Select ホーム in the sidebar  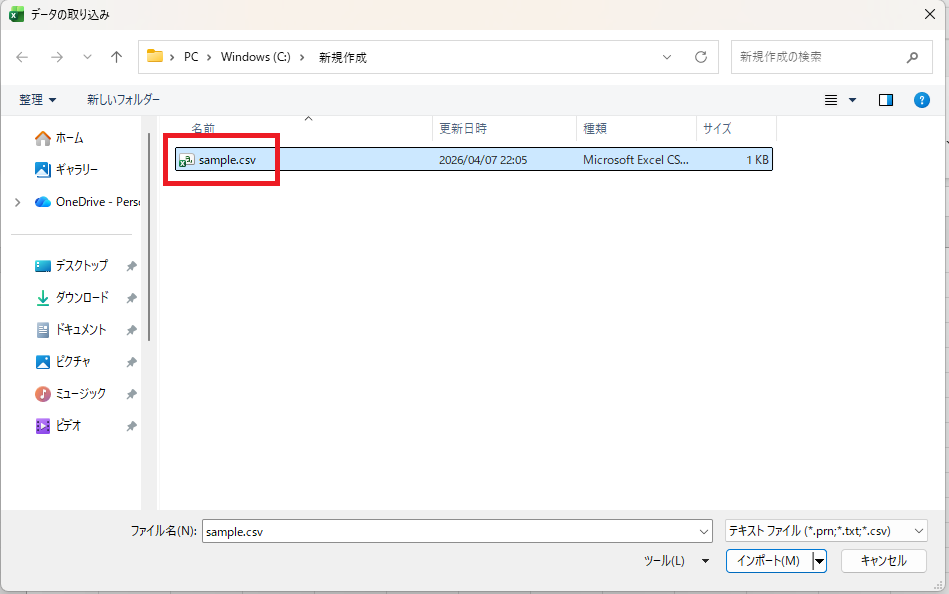[68, 137]
